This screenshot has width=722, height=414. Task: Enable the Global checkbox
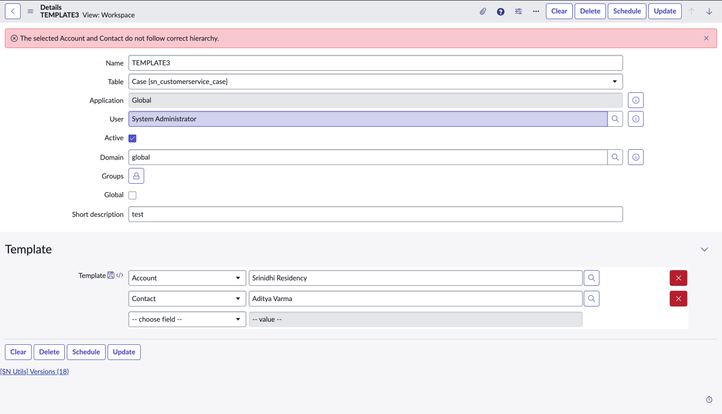click(132, 195)
